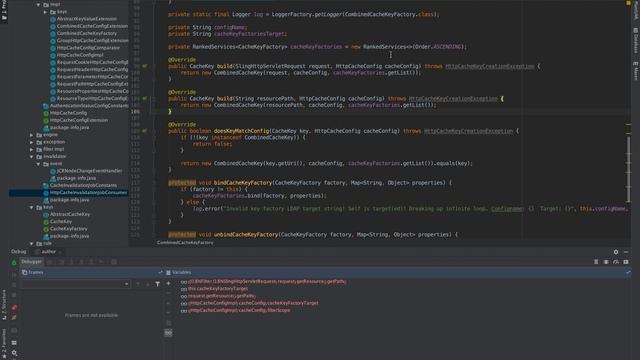Open Debug panel settings gear
The width and height of the screenshot is (640, 360).
(x=616, y=252)
